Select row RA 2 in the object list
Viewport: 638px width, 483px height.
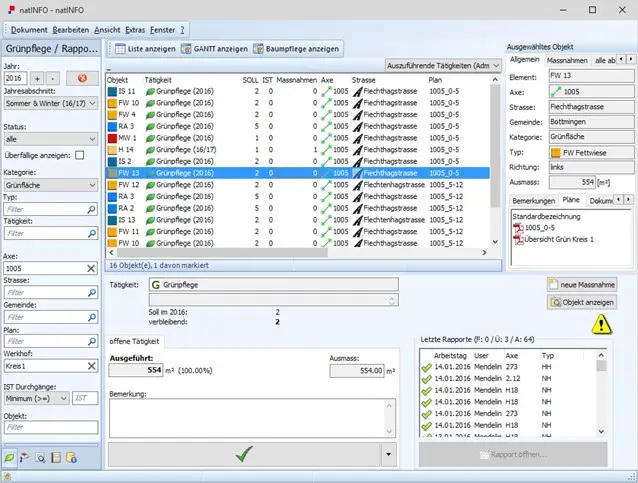pyautogui.click(x=298, y=208)
